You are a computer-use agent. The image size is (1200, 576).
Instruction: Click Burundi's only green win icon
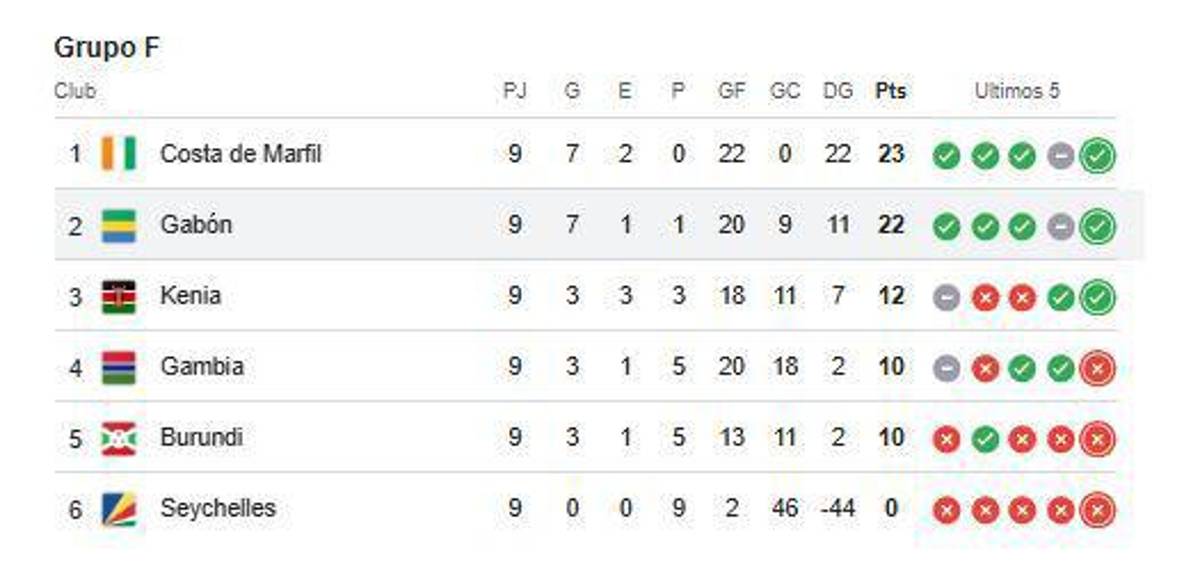[985, 440]
